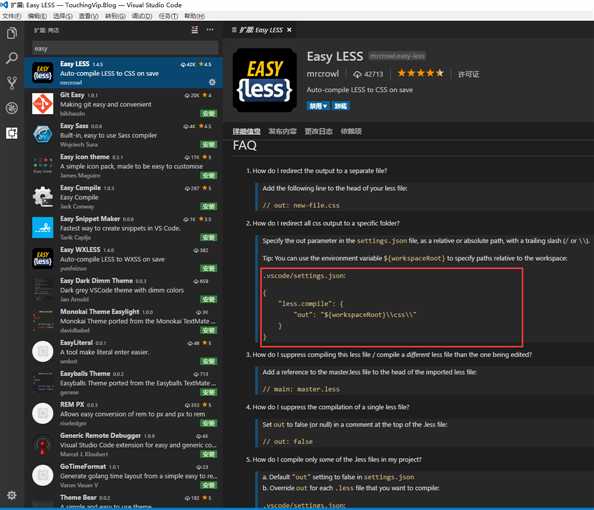The image size is (594, 510).
Task: Install the Easy Compile extension
Action: coord(209,207)
